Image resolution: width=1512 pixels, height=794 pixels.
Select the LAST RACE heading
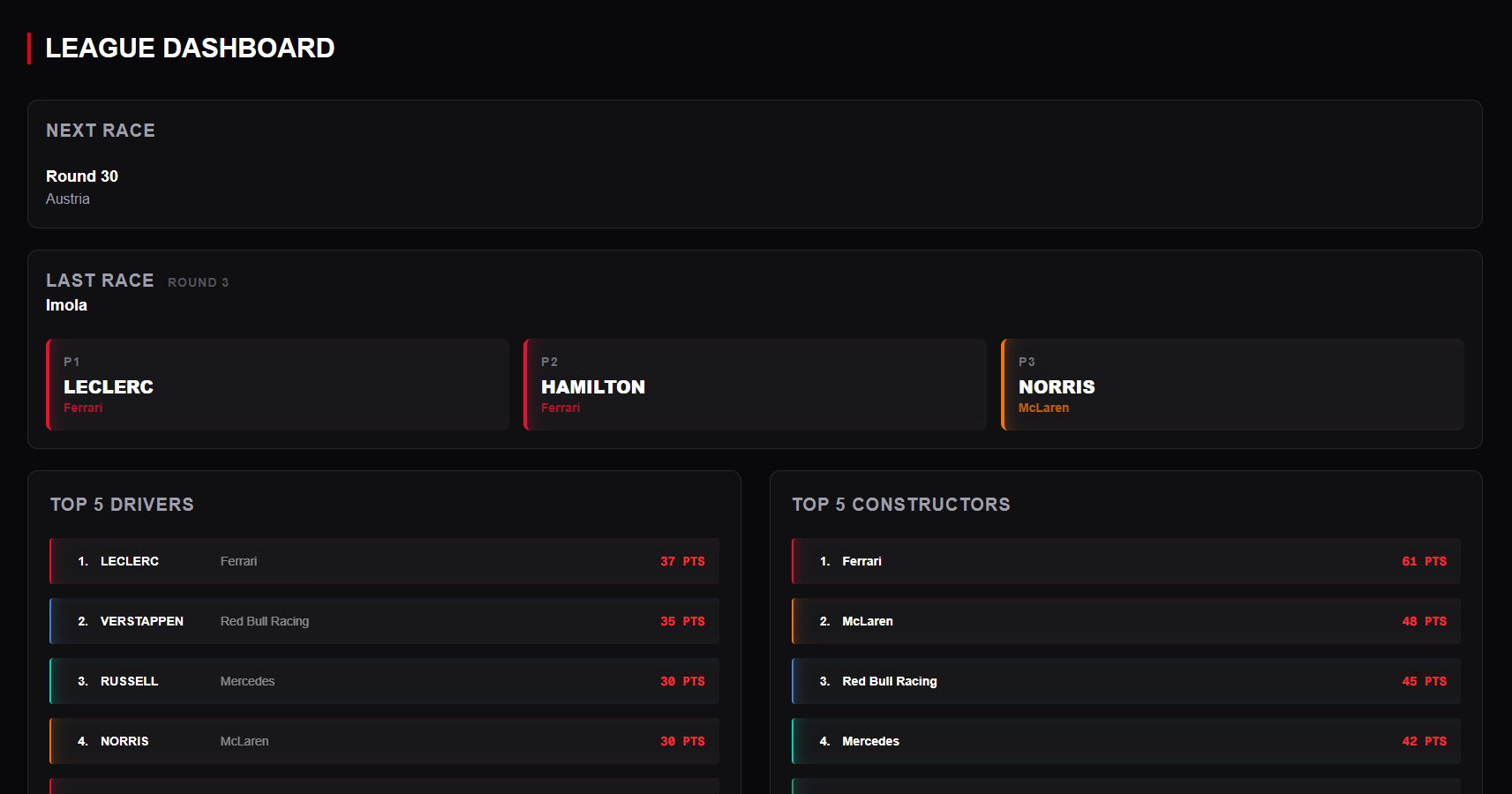pyautogui.click(x=100, y=281)
